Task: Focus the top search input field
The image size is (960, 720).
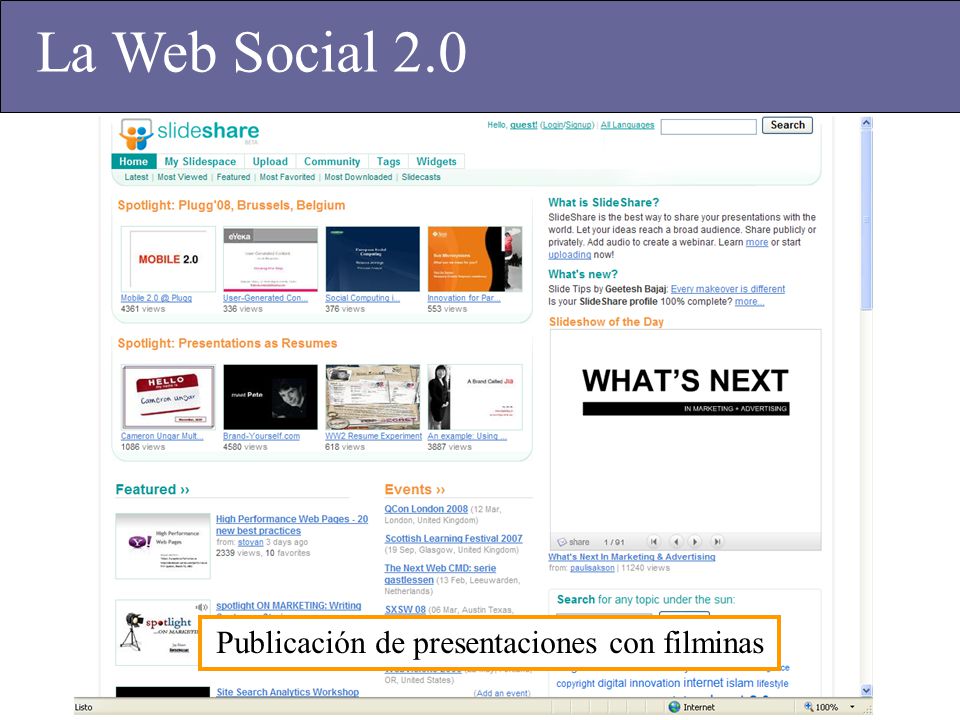Action: click(x=709, y=126)
